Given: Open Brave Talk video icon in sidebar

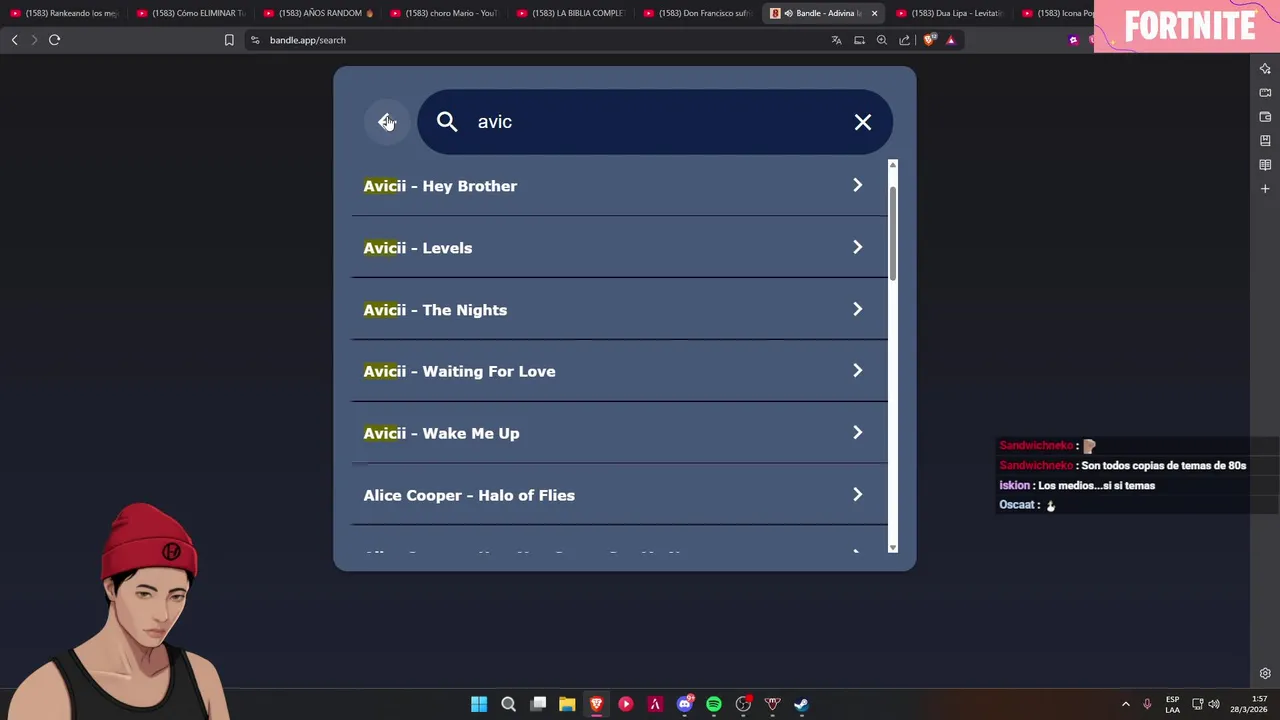Looking at the screenshot, I should tap(1265, 93).
